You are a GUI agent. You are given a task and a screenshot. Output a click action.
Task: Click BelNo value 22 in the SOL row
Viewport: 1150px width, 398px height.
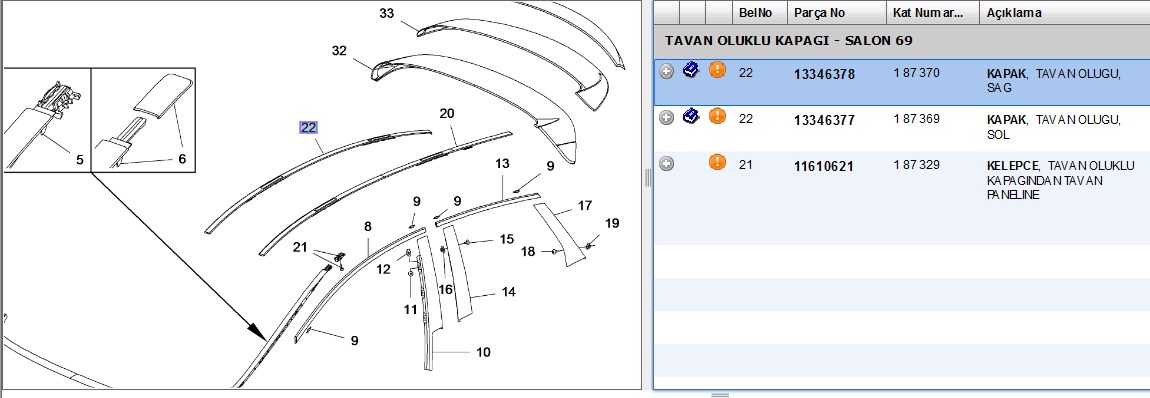(746, 119)
